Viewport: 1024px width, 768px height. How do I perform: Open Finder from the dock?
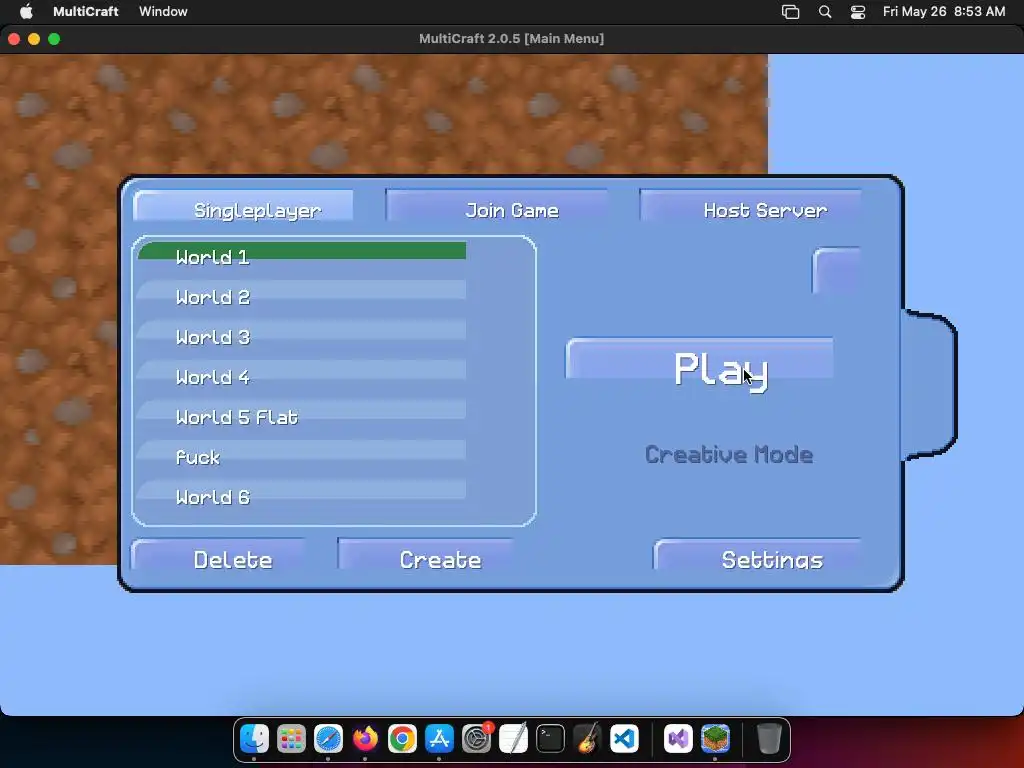254,739
